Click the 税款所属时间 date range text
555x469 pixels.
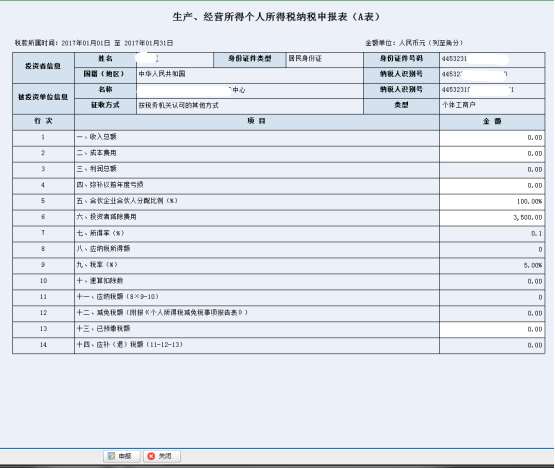pyautogui.click(x=94, y=43)
